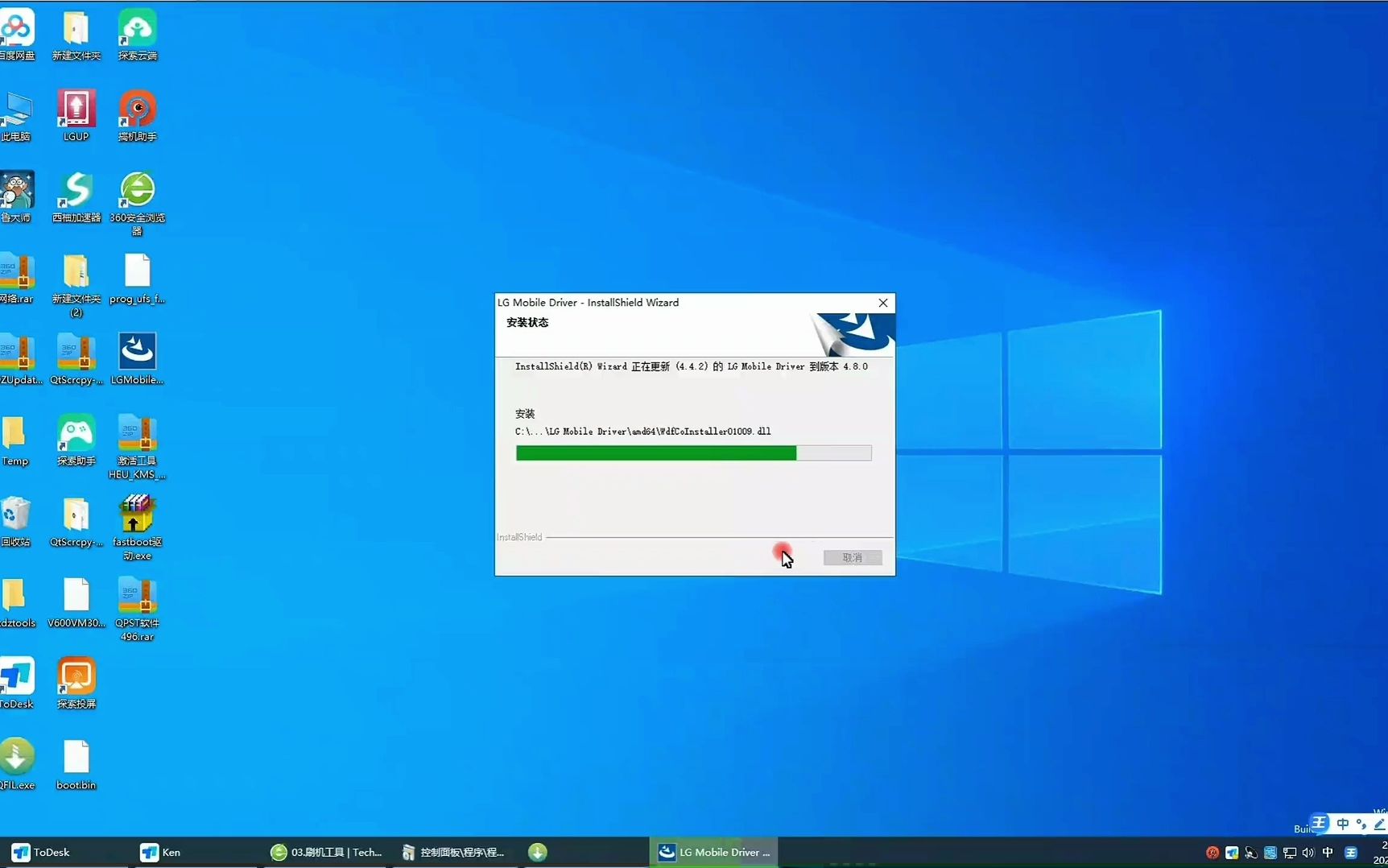Screen dimensions: 1388x868
Task: Select the boot.bin file icon
Action: pyautogui.click(x=76, y=765)
